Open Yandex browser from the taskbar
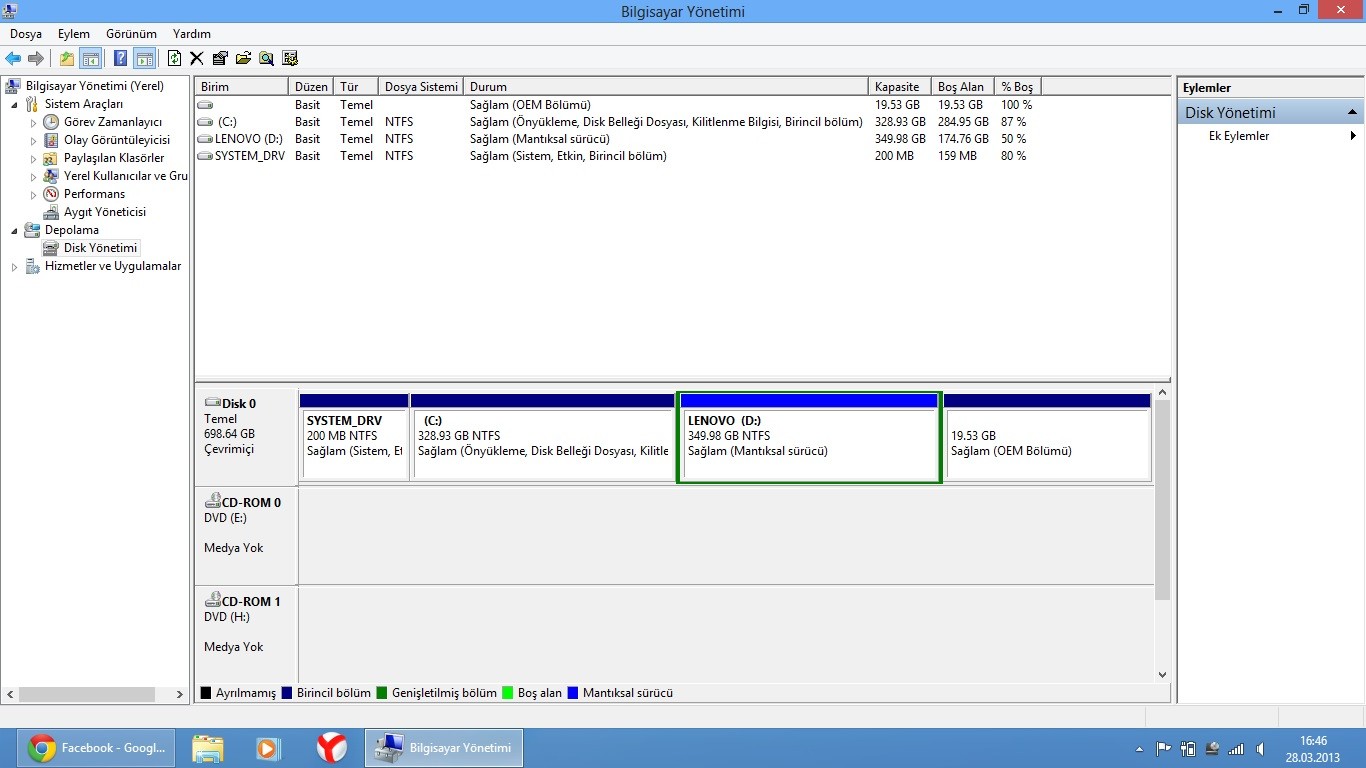Image resolution: width=1366 pixels, height=768 pixels. [x=332, y=748]
